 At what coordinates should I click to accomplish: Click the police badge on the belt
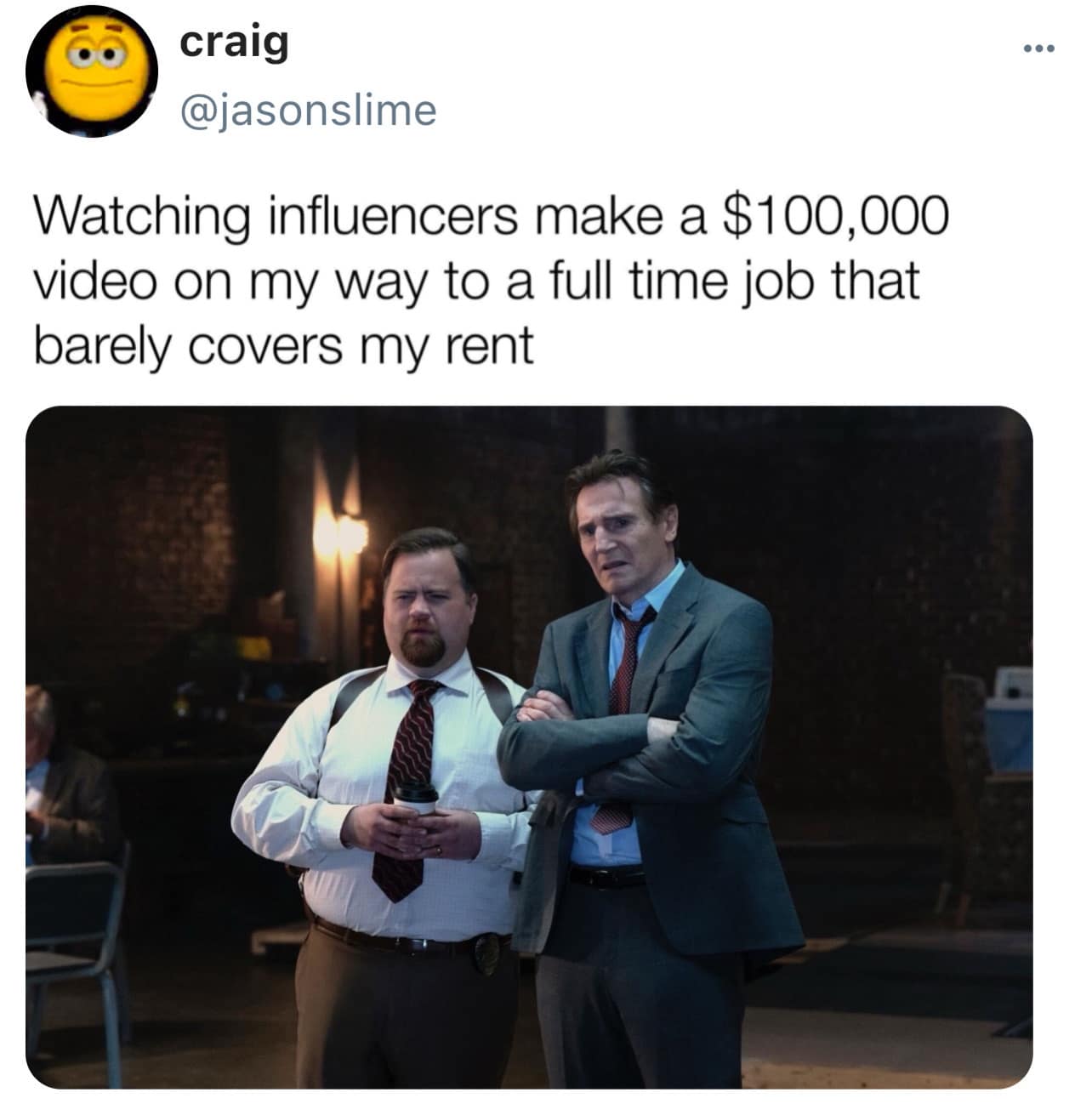(486, 952)
